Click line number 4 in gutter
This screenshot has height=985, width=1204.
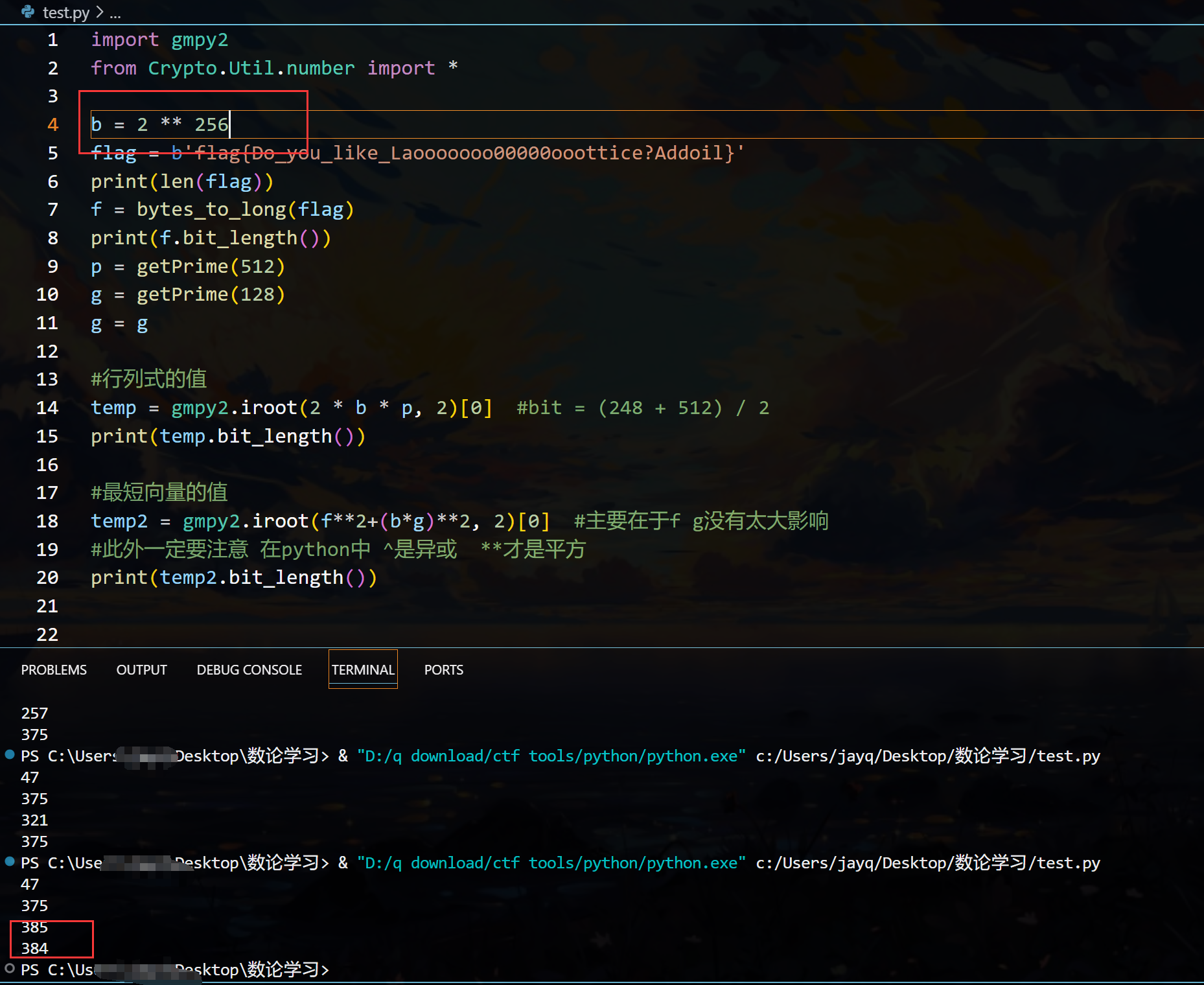pos(53,124)
